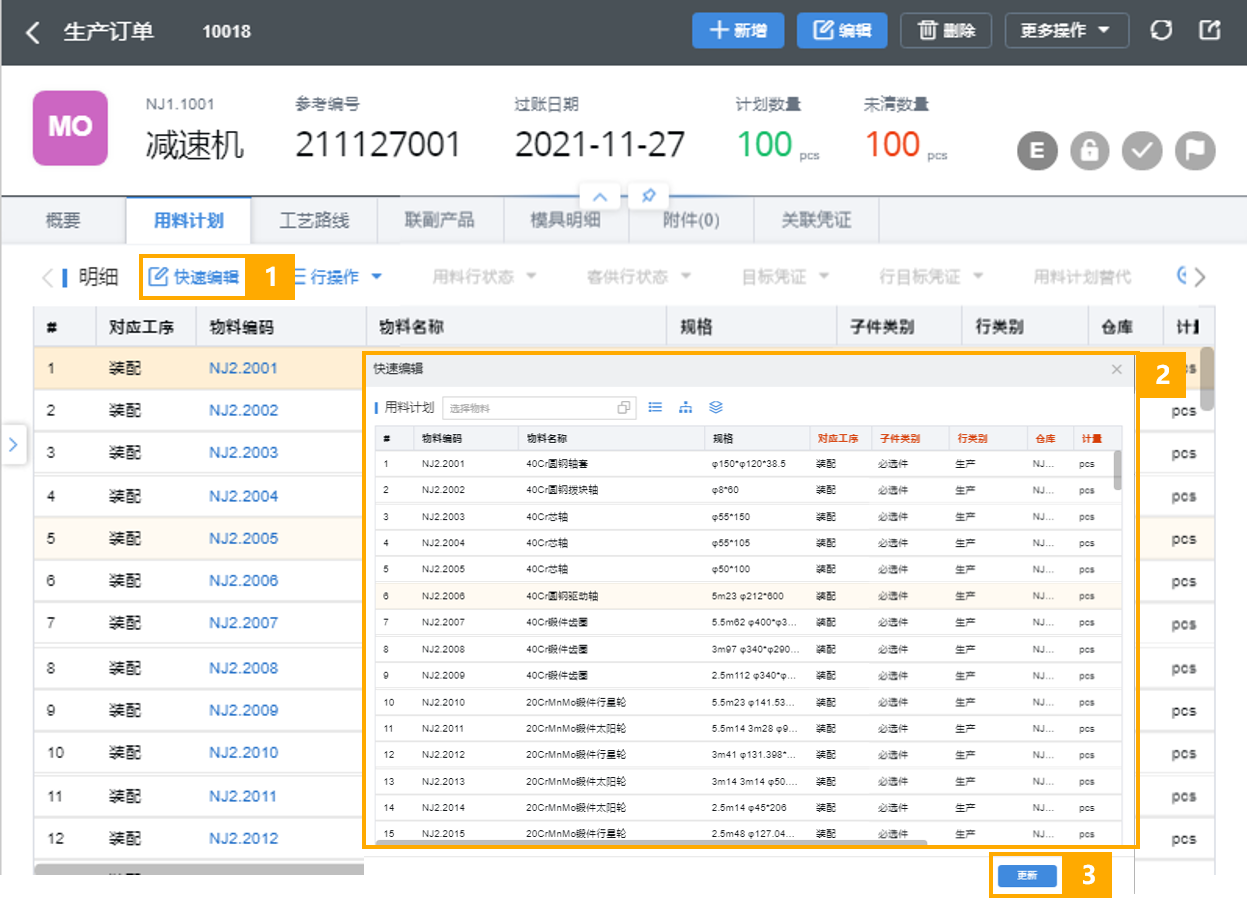Switch to hierarchy tree view icon
This screenshot has height=906, width=1247.
click(685, 407)
